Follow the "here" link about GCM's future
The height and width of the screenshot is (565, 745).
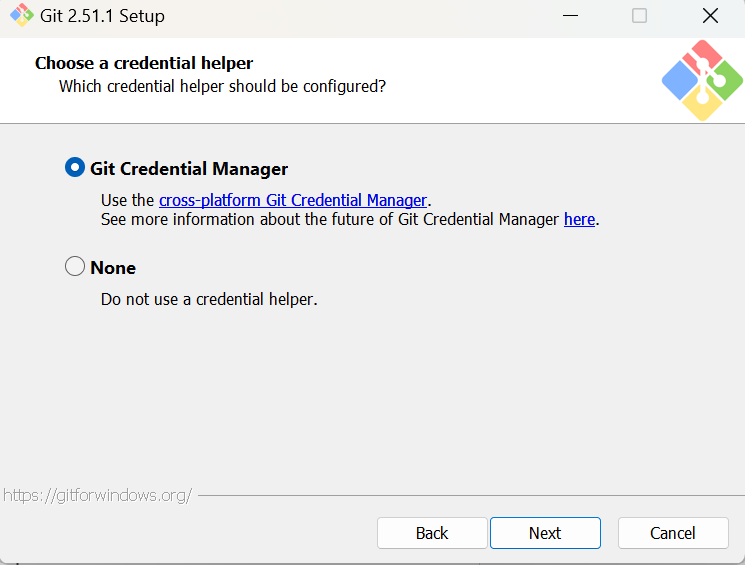pyautogui.click(x=579, y=220)
